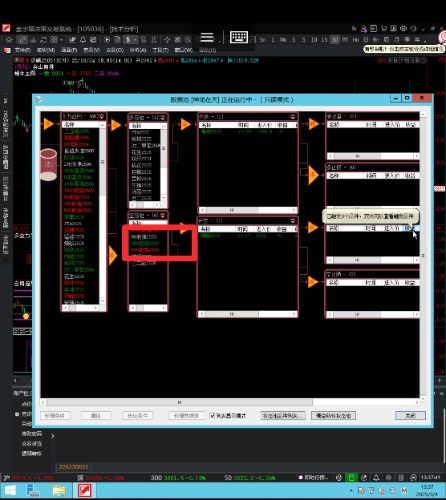The width and height of the screenshot is (446, 500).
Task: Collapse the account tree node with the box icon
Action: [17, 414]
